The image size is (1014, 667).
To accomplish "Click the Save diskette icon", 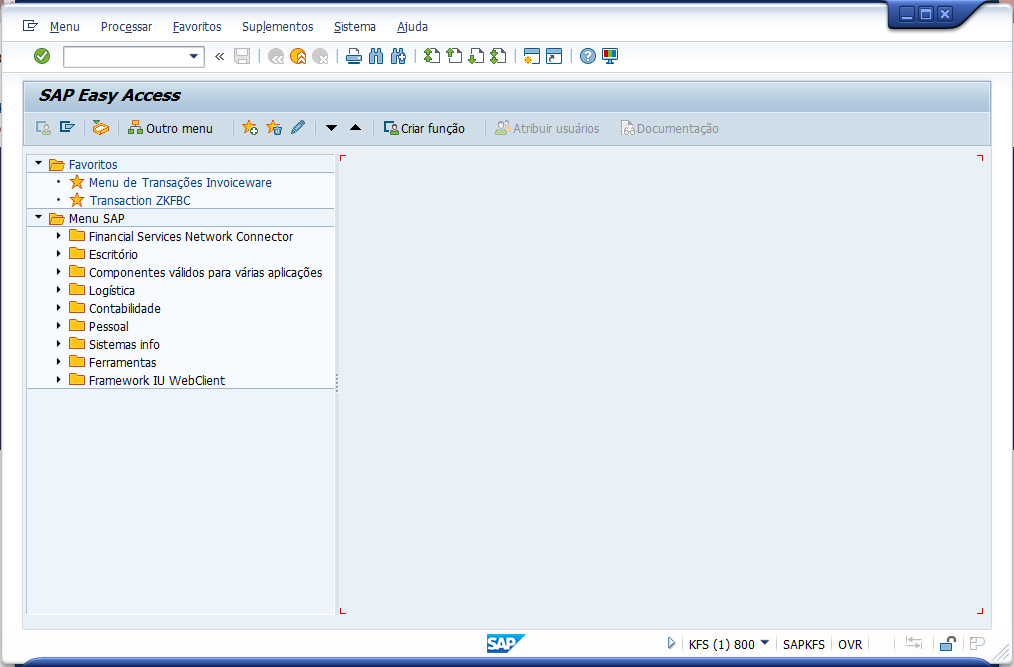I will [x=242, y=56].
